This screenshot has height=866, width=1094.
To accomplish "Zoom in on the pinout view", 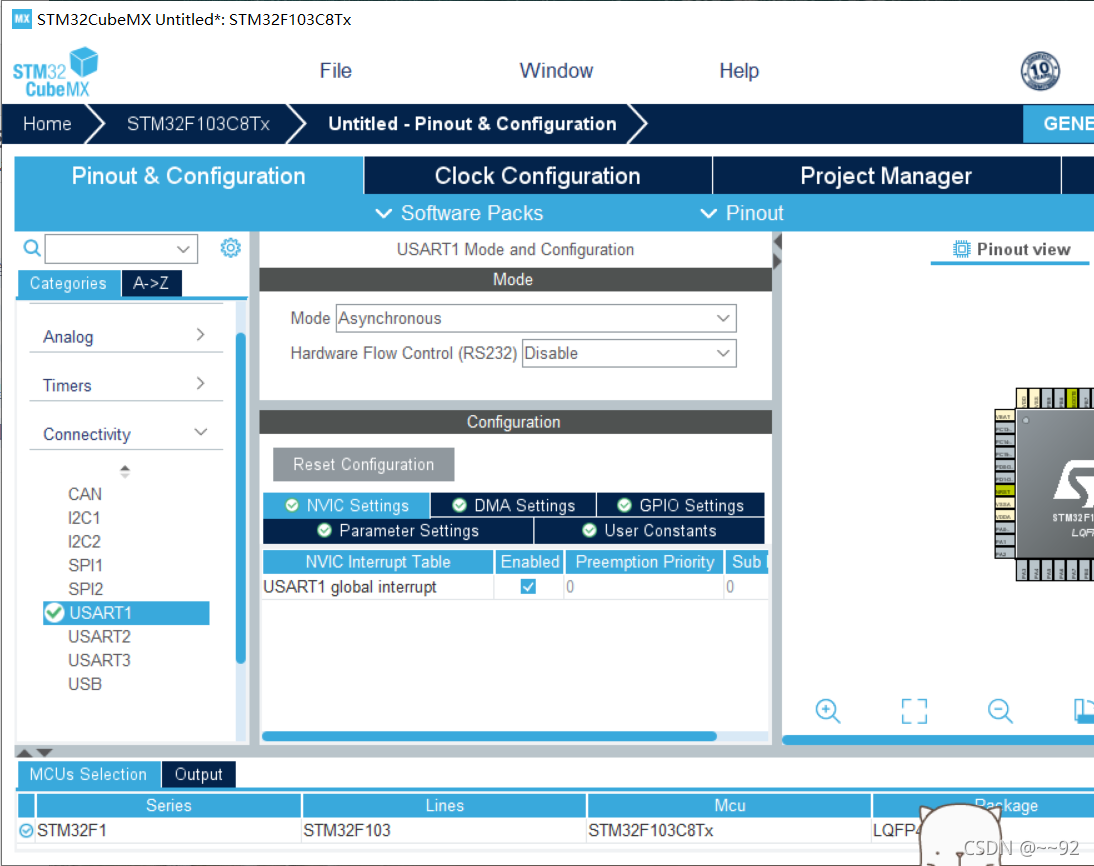I will pyautogui.click(x=827, y=710).
